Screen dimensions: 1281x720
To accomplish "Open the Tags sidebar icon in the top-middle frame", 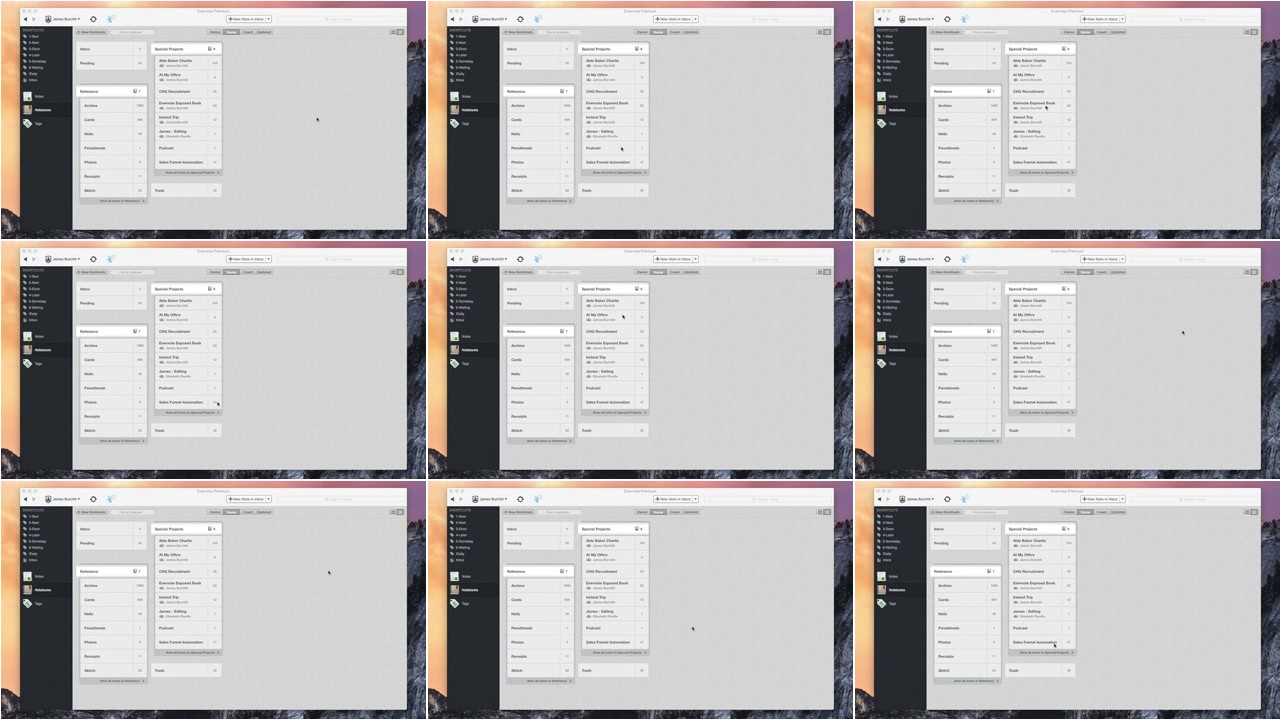I will 455,124.
